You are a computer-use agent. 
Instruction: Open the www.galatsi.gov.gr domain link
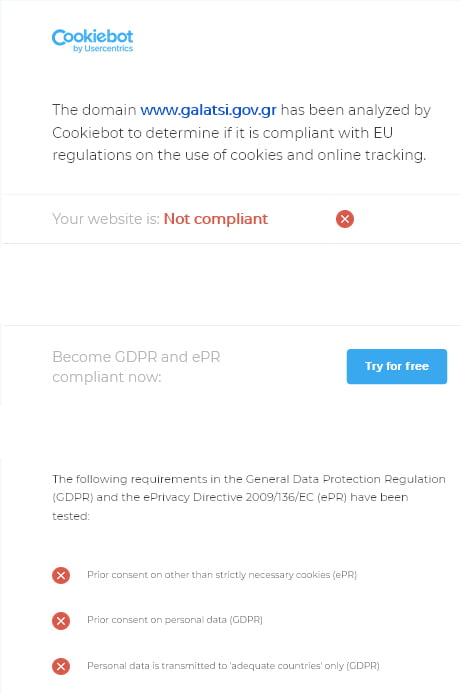pyautogui.click(x=208, y=110)
